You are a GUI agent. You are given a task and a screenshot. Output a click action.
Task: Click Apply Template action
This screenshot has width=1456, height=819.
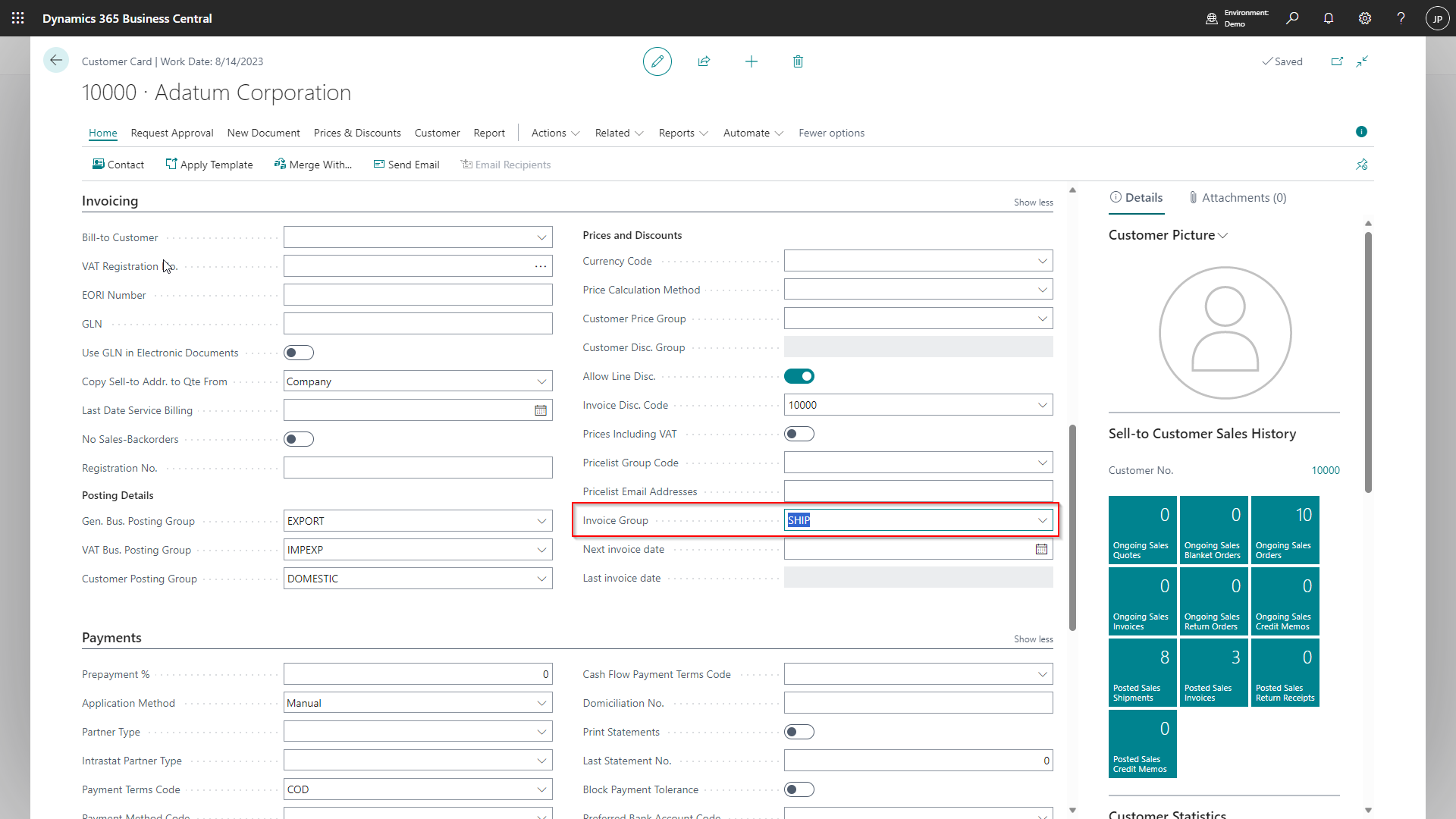point(209,165)
